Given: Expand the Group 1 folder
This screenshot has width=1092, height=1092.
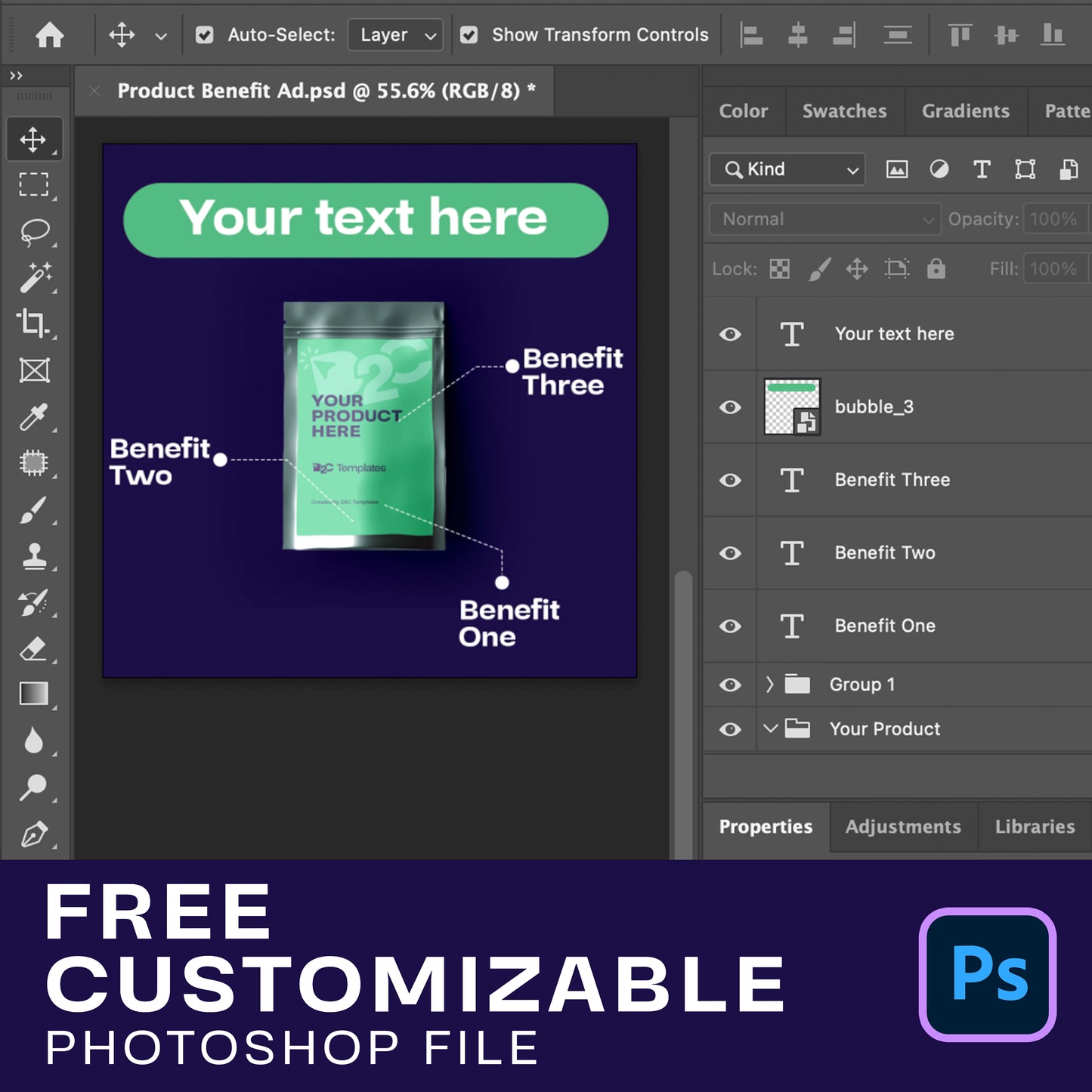Looking at the screenshot, I should click(769, 685).
